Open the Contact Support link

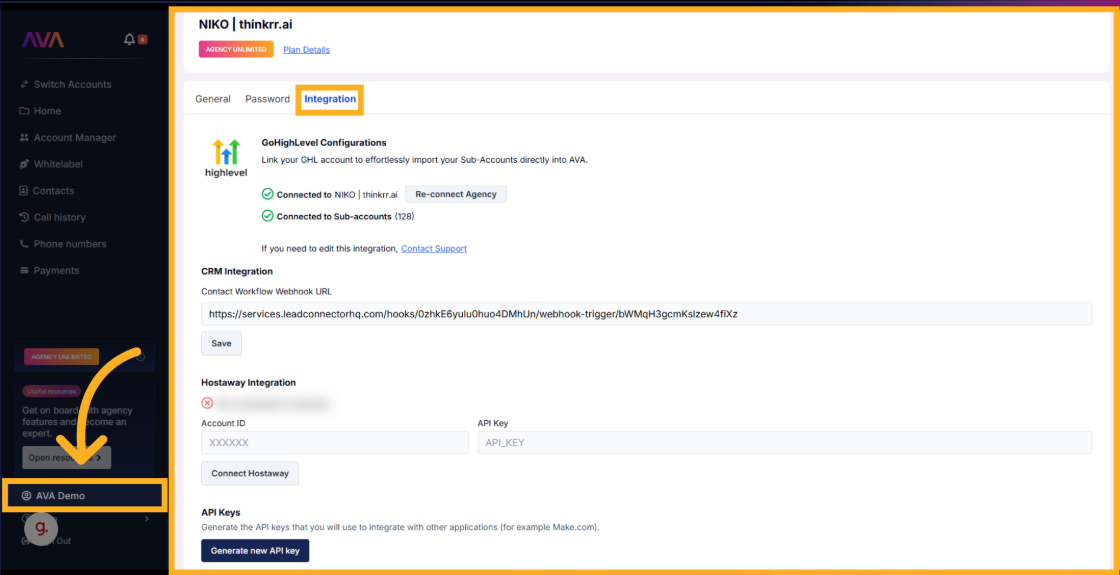coord(434,249)
